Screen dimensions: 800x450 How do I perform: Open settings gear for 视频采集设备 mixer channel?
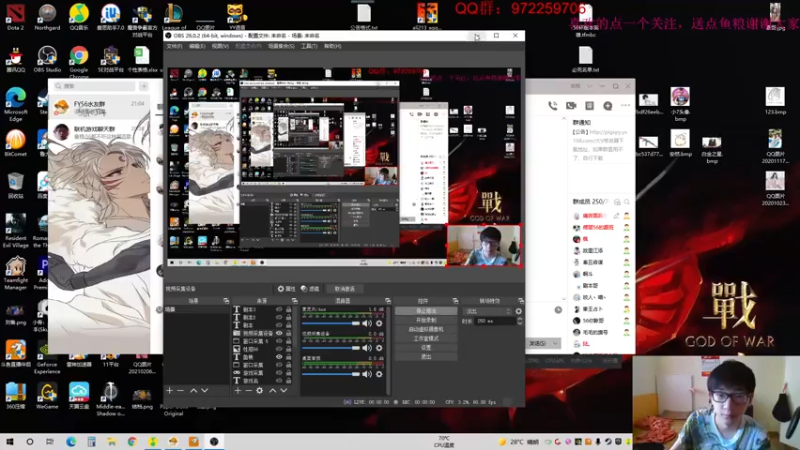[x=379, y=348]
